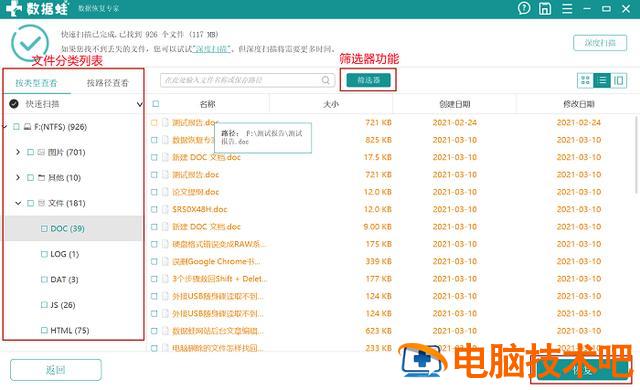Sort by 修改日期 column header
The height and width of the screenshot is (390, 640).
pos(578,104)
